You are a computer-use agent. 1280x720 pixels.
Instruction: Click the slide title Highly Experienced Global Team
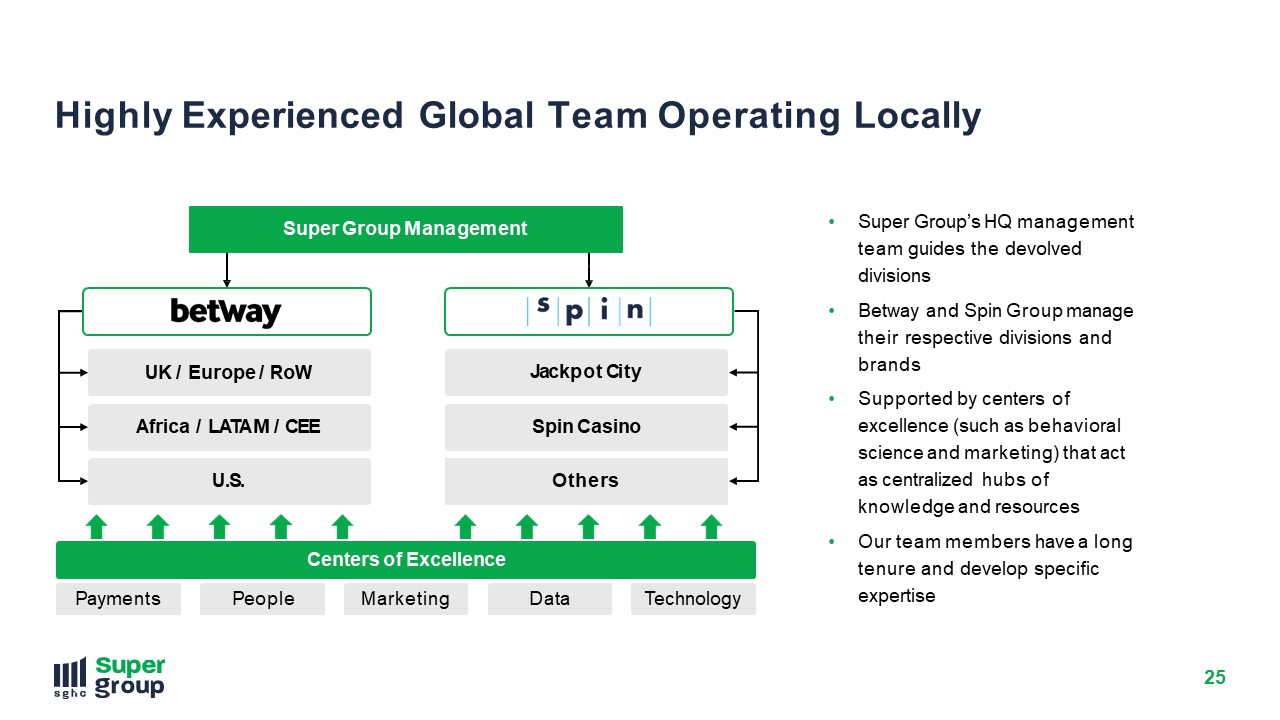(x=518, y=116)
